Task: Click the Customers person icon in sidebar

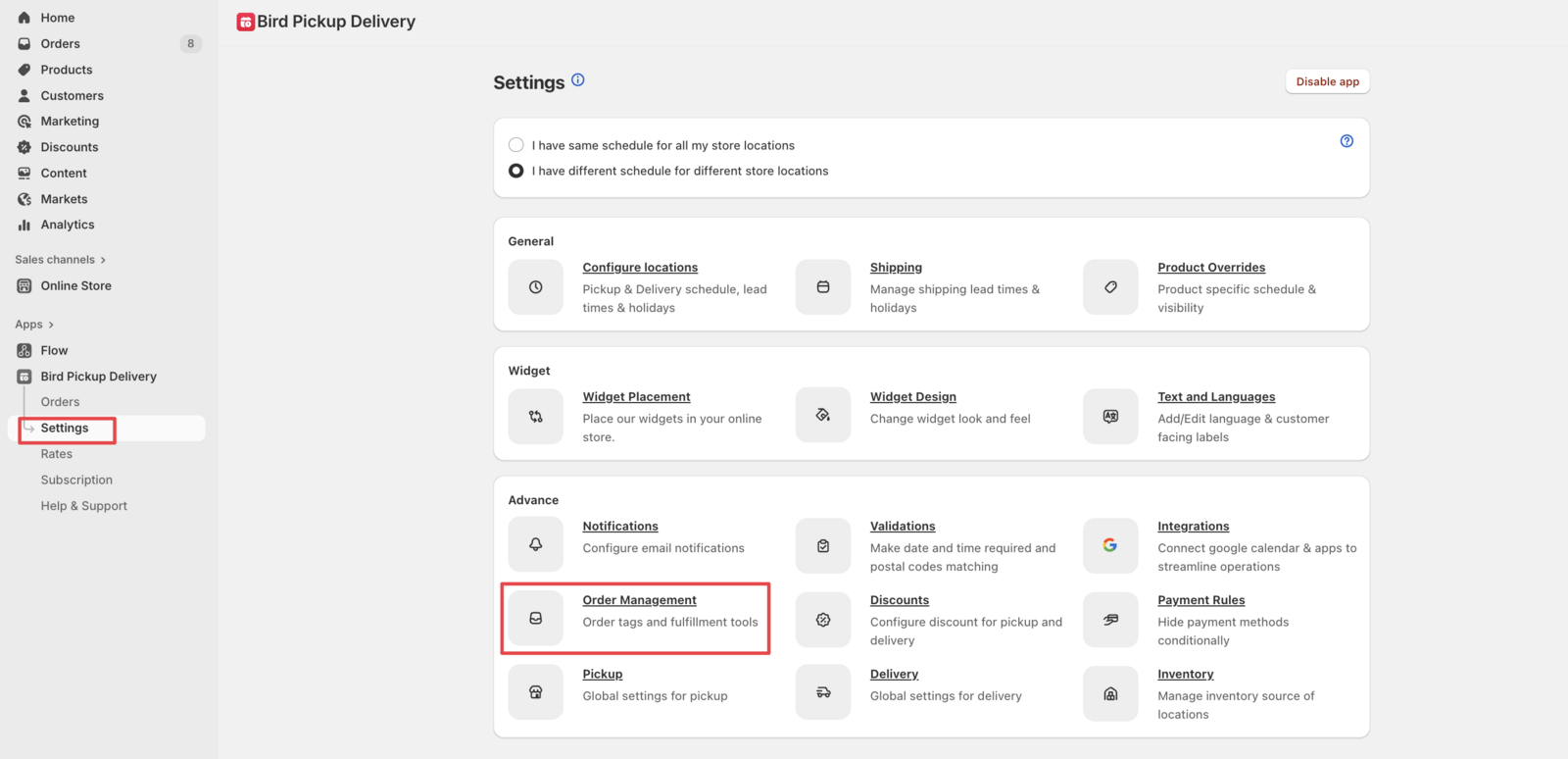Action: (x=24, y=95)
